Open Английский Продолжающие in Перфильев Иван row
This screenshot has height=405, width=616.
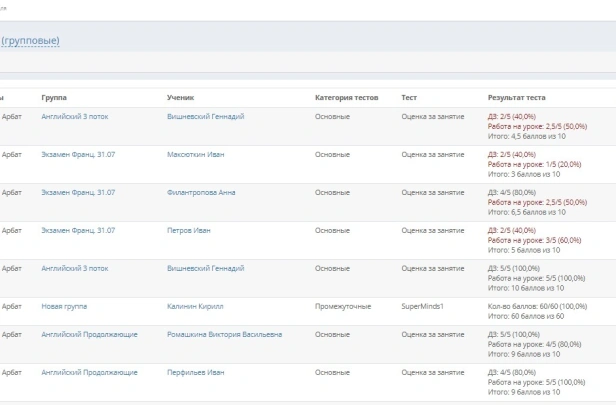pyautogui.click(x=89, y=372)
